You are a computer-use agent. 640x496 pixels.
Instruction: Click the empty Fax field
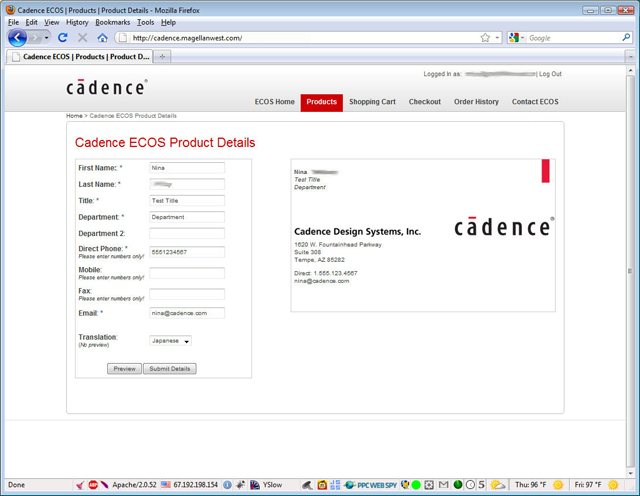(x=187, y=294)
